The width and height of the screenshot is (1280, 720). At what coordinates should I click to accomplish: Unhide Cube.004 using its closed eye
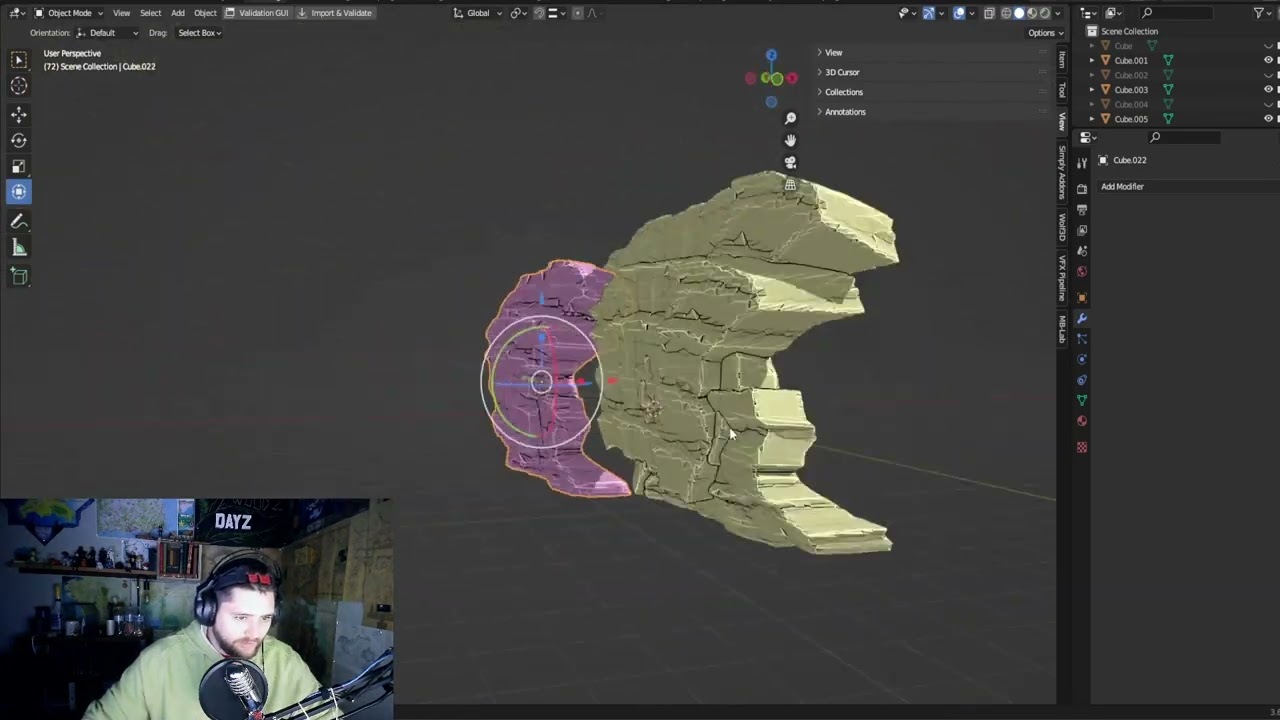click(x=1269, y=104)
